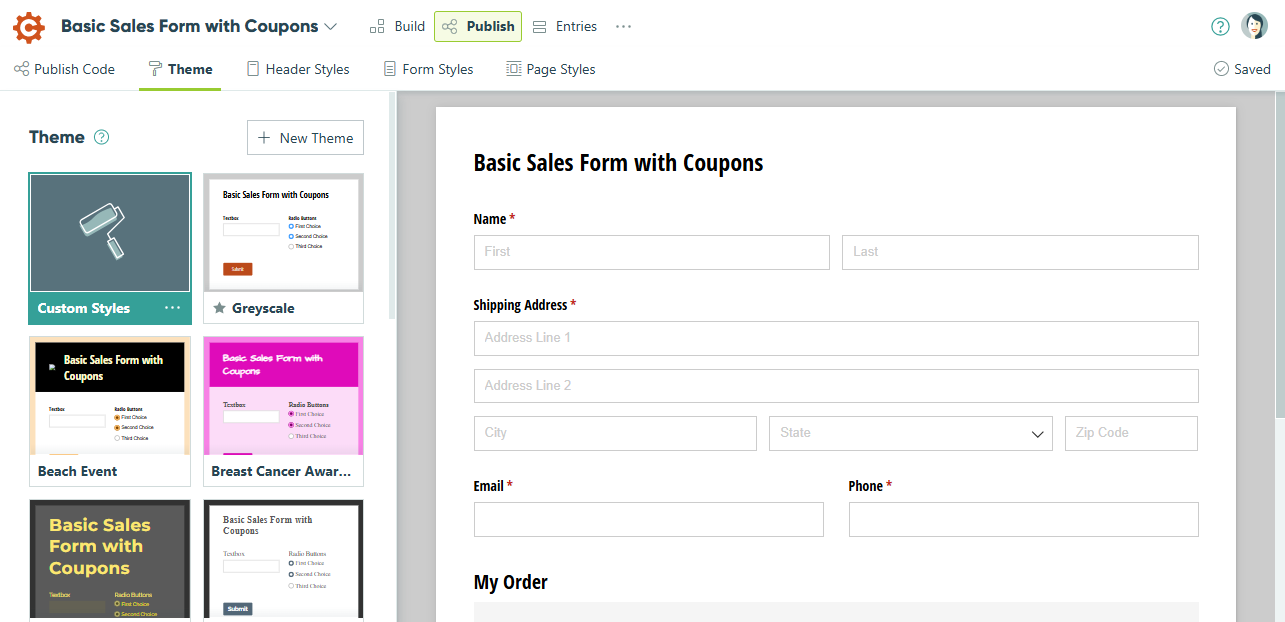Click the theme panel scrollbar
The height and width of the screenshot is (622, 1285).
pos(392,207)
